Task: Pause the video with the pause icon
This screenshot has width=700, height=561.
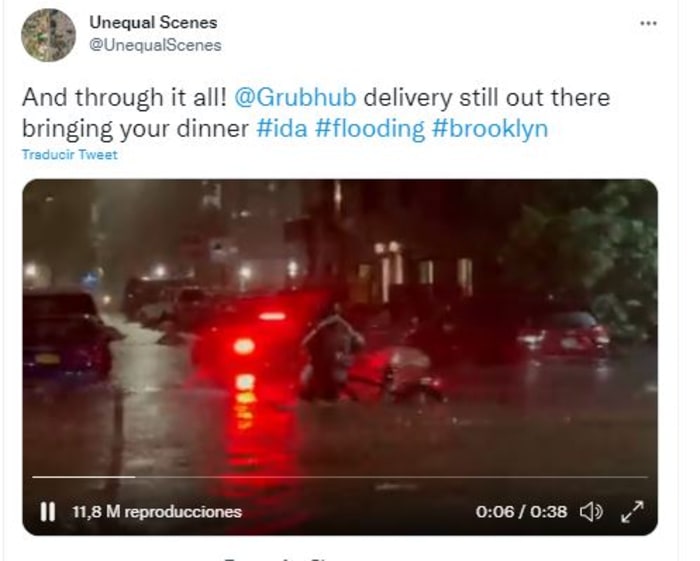Action: [48, 511]
